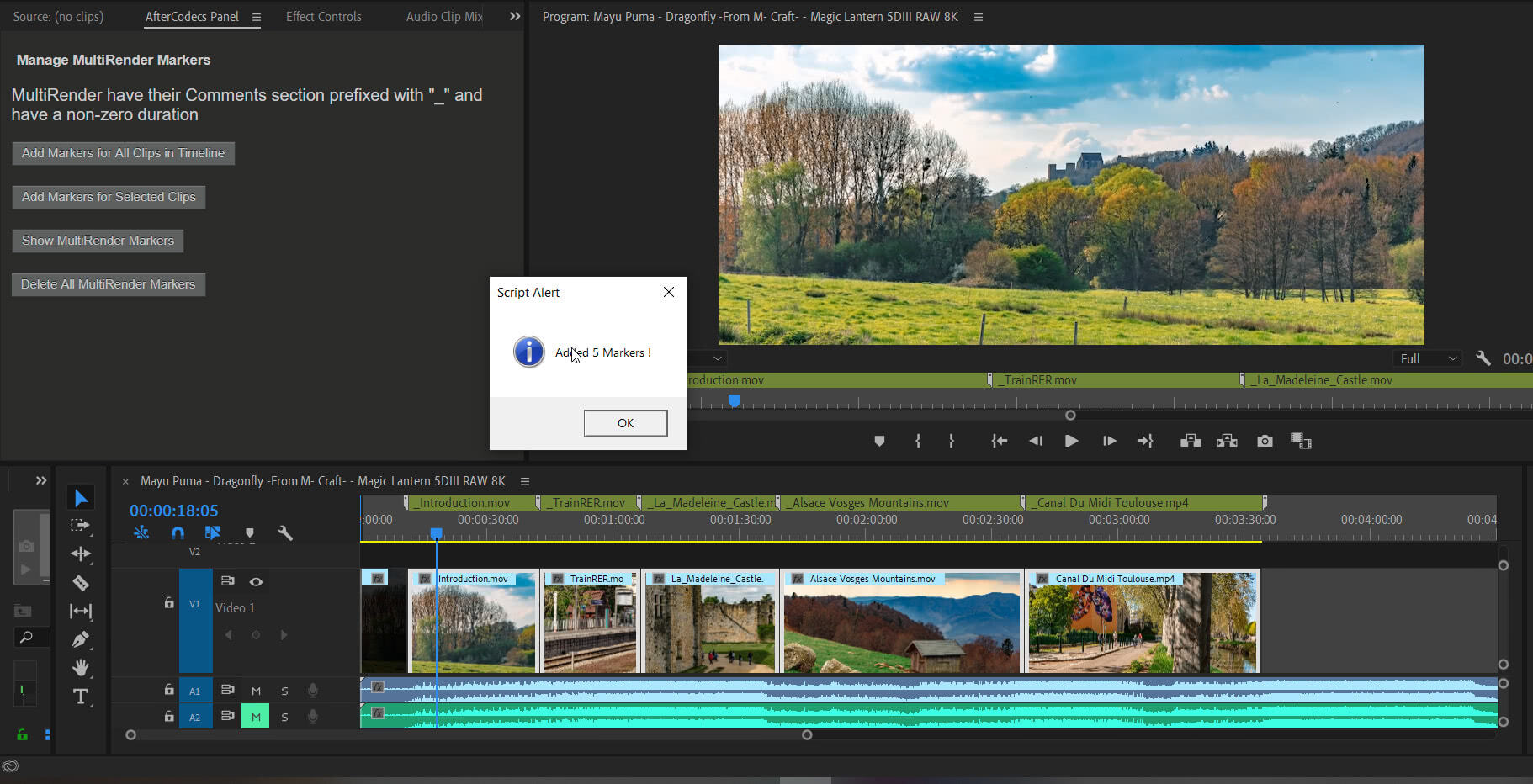Switch to the Effect Controls tab

323,16
